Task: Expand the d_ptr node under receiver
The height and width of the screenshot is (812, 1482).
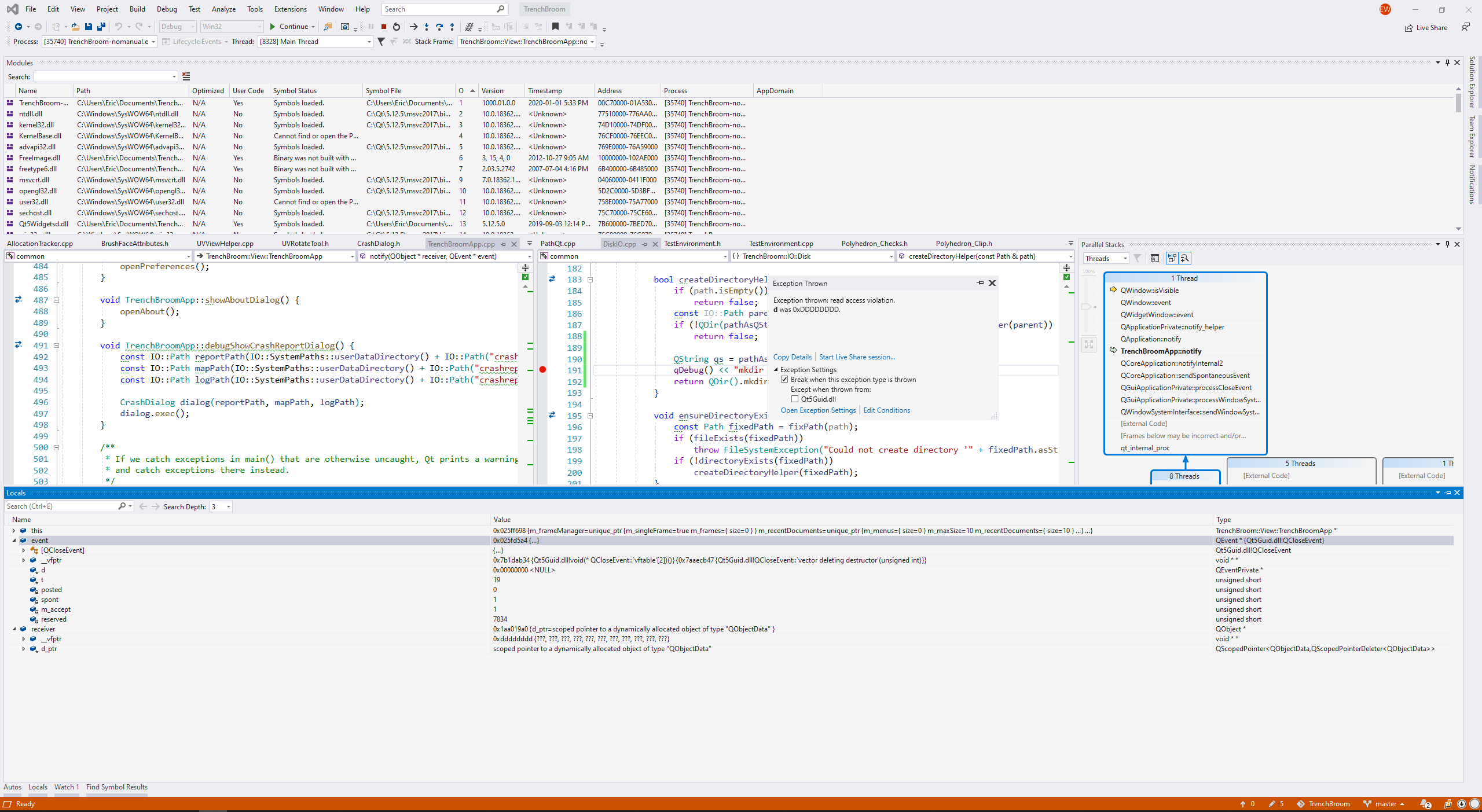Action: [x=24, y=649]
